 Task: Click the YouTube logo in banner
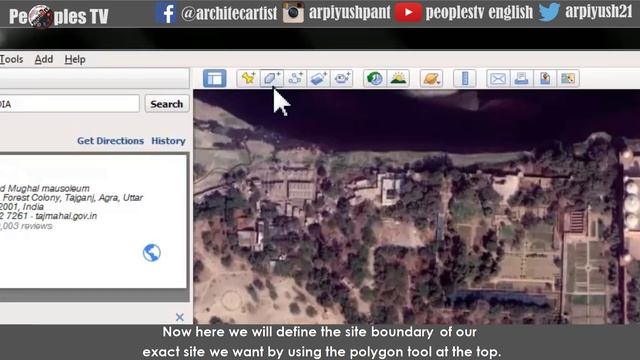(x=408, y=12)
